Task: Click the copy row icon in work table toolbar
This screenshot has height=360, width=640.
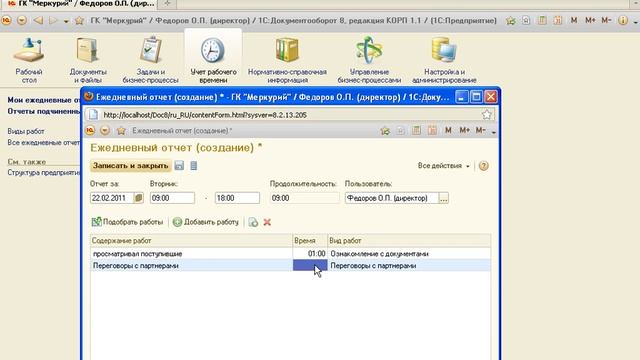Action: (x=253, y=222)
